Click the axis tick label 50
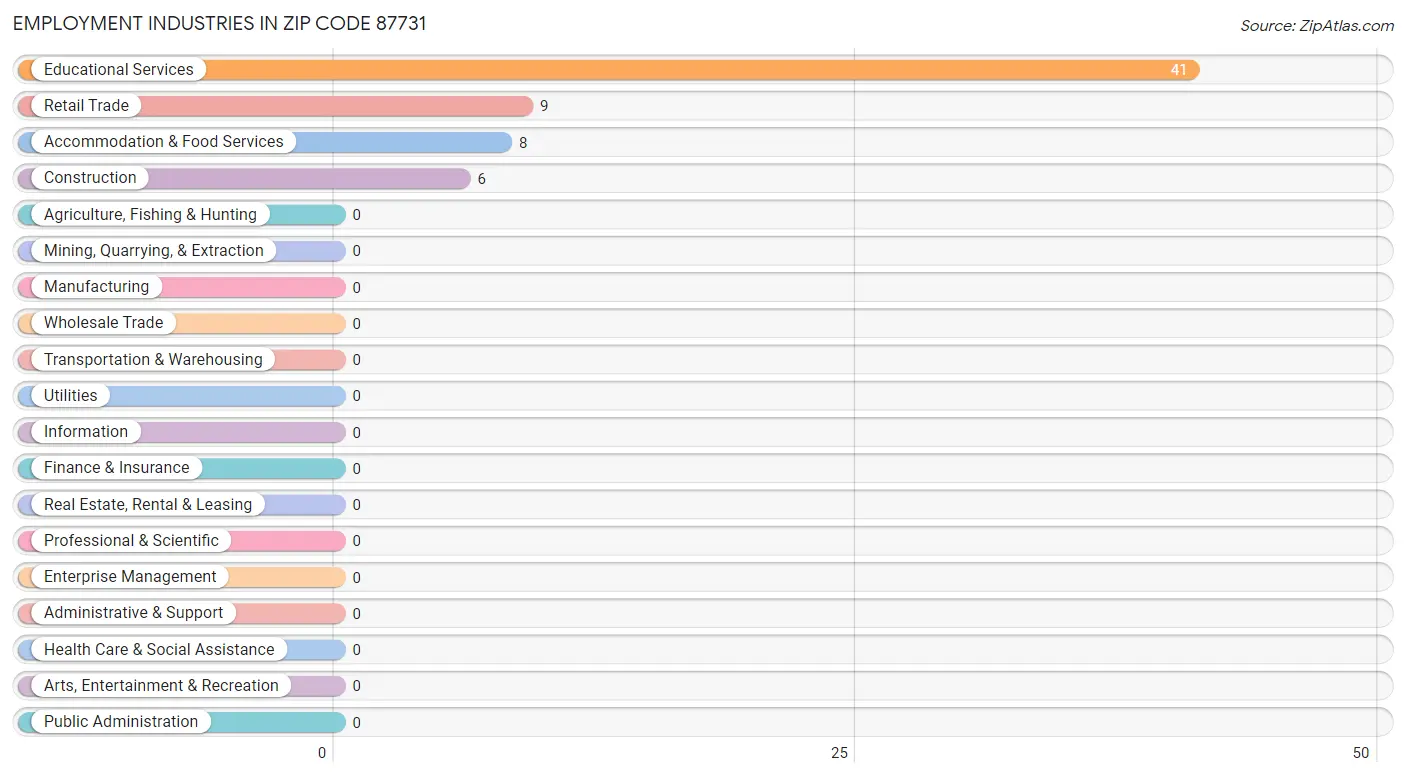This screenshot has height=777, width=1406. point(1361,753)
